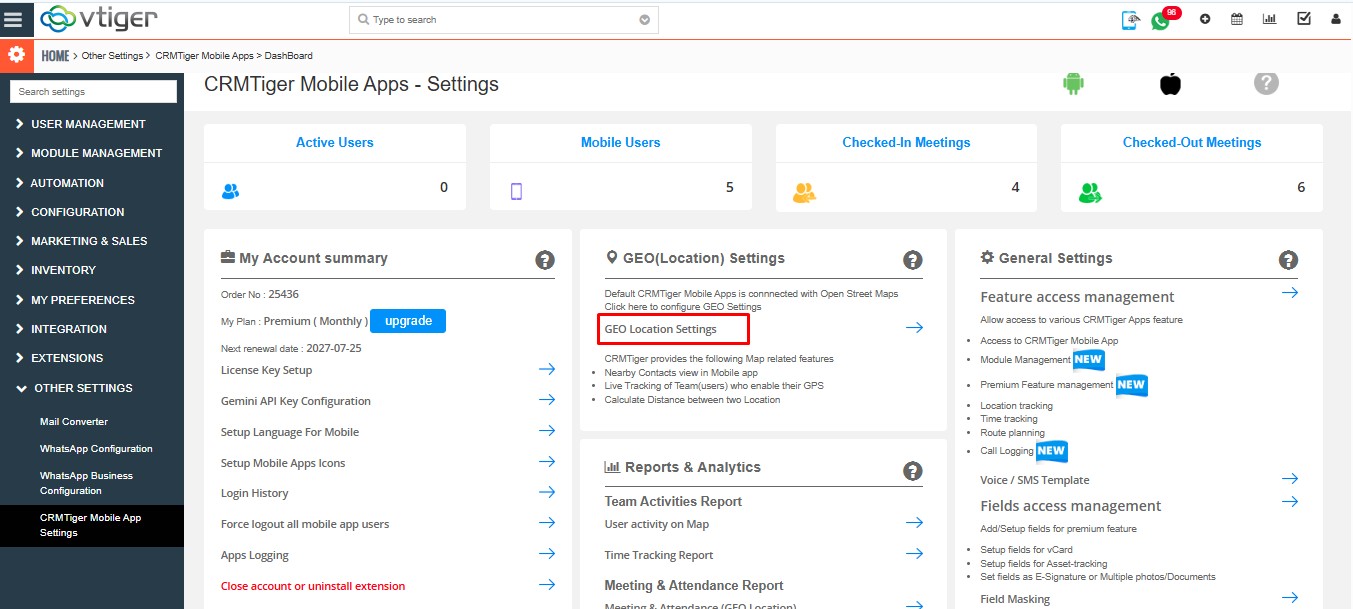Image resolution: width=1353 pixels, height=609 pixels.
Task: Click the Apple iOS app icon
Action: pyautogui.click(x=1170, y=84)
